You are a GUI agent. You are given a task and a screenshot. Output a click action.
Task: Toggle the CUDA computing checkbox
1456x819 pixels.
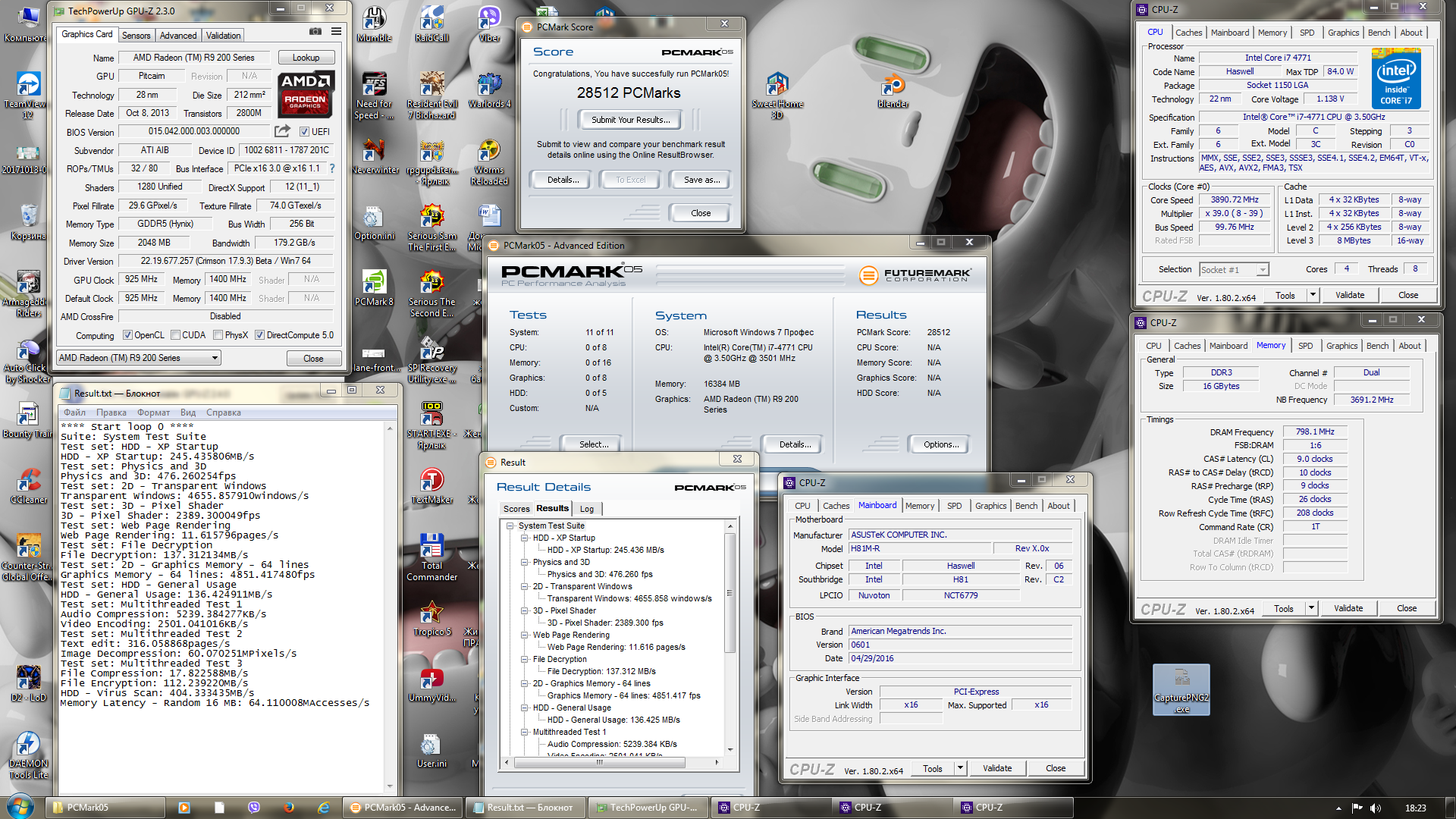click(x=176, y=335)
